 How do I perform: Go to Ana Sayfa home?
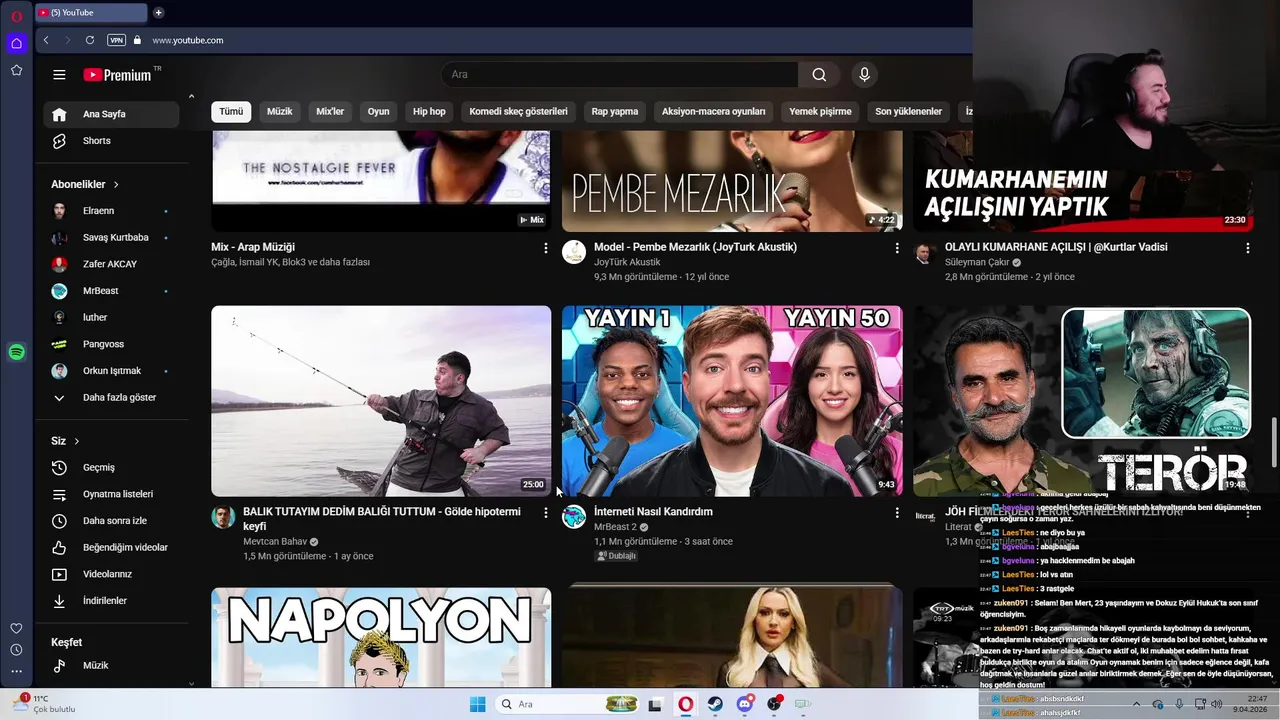[x=110, y=114]
